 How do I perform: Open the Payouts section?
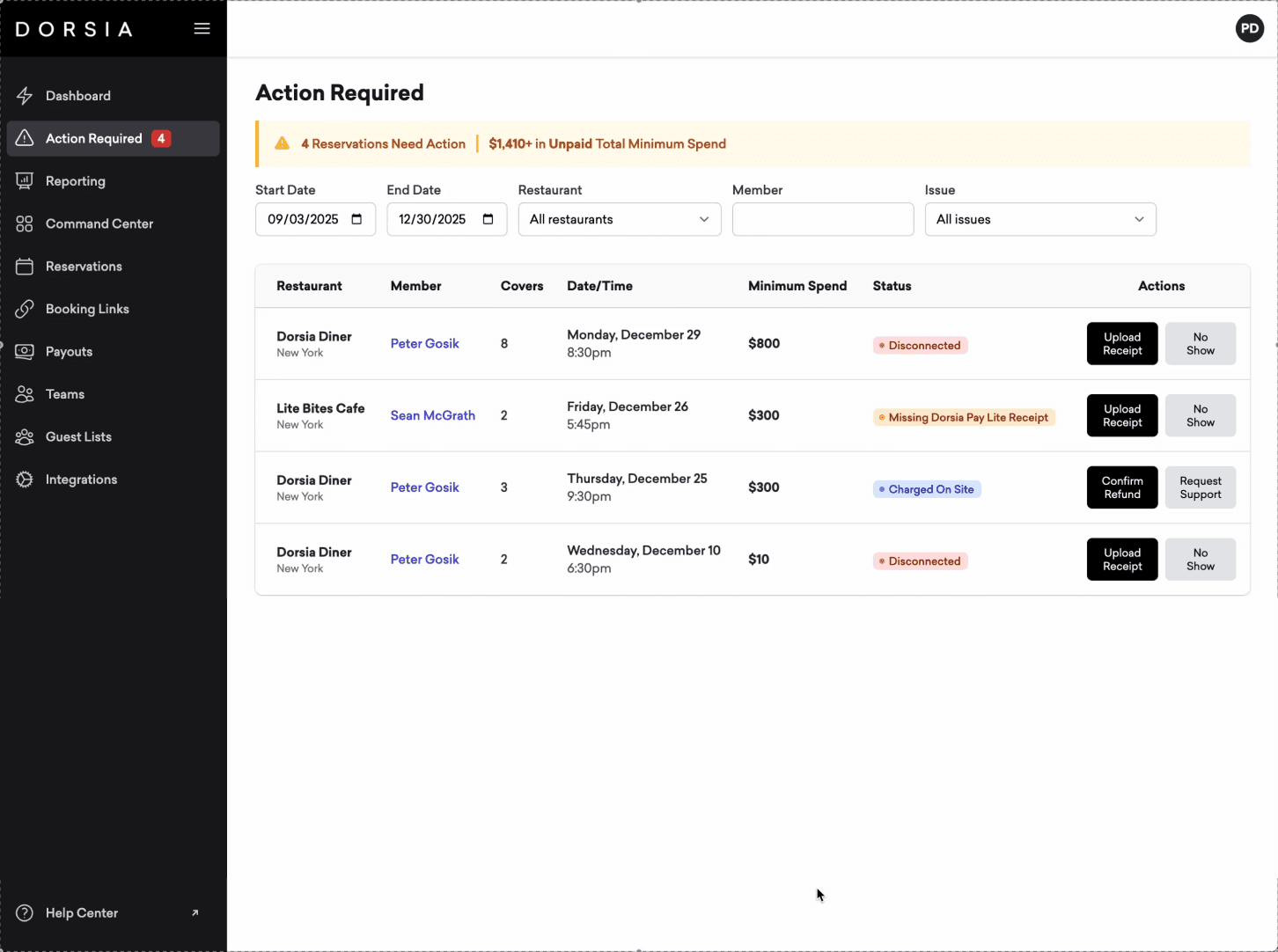(113, 352)
